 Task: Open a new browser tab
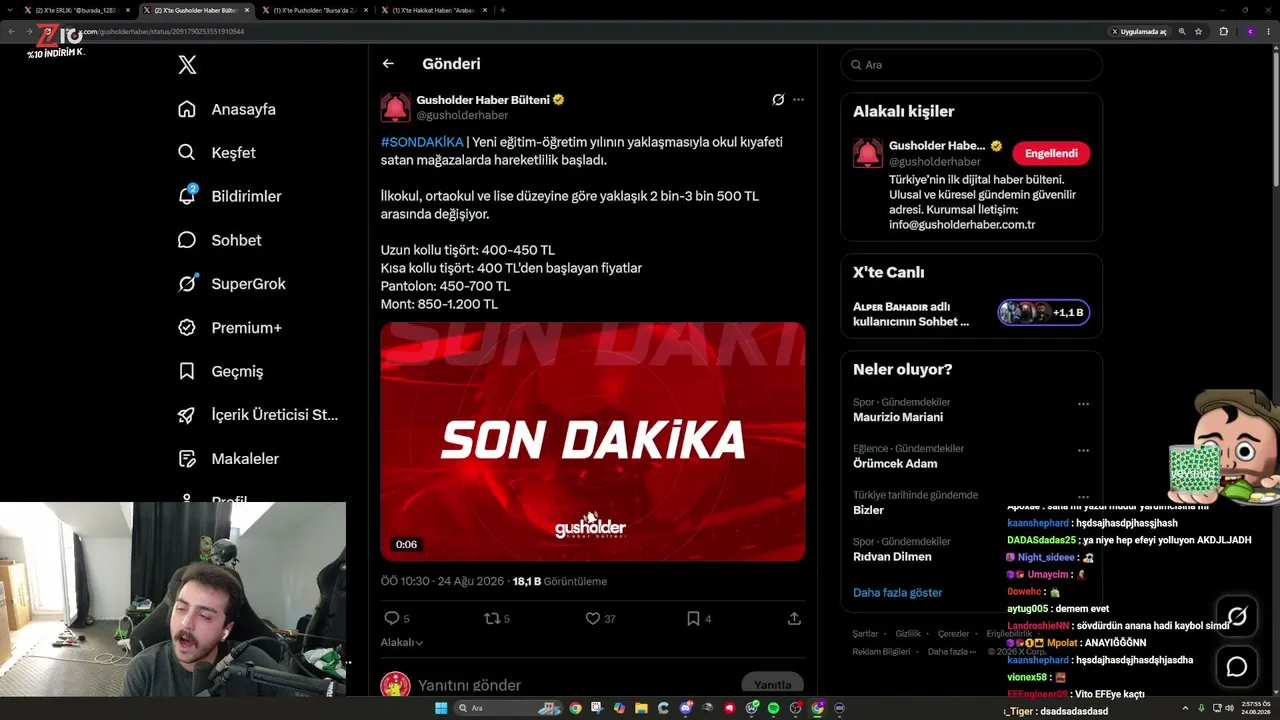503,10
